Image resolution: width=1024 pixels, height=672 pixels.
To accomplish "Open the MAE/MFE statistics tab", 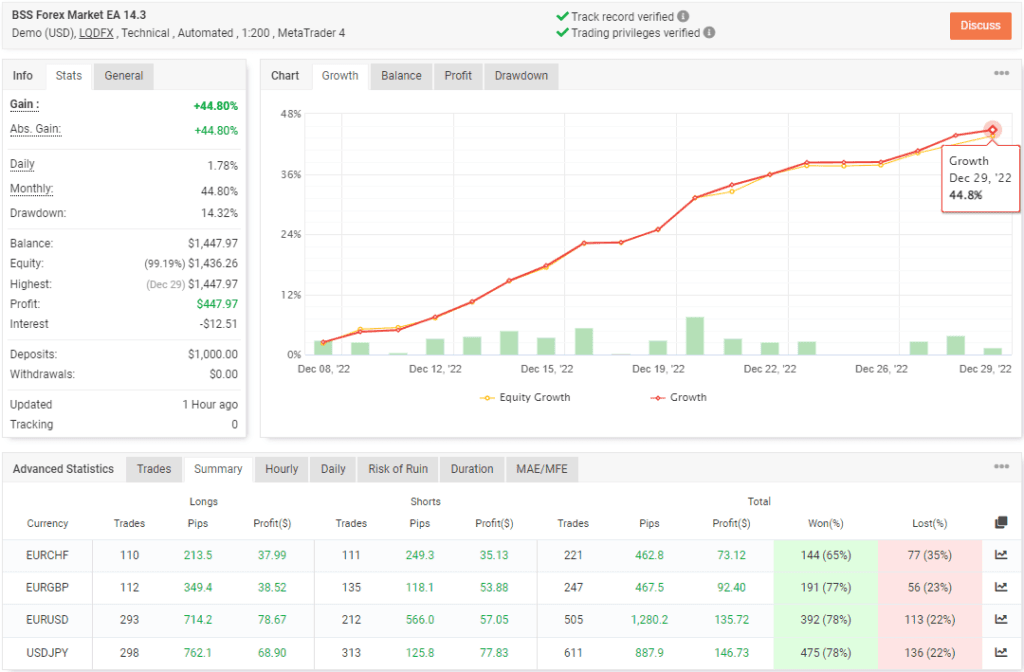I will (x=542, y=469).
